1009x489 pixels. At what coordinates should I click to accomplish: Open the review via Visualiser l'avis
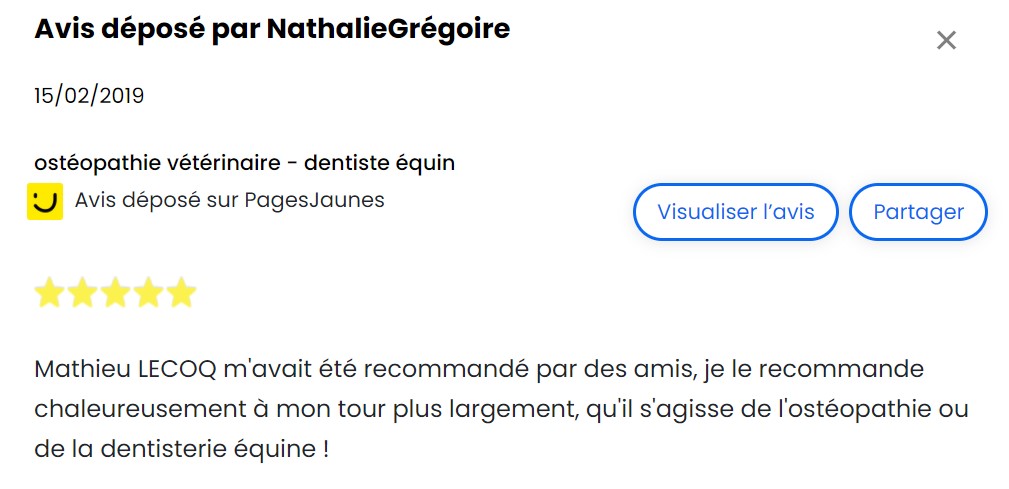click(735, 212)
